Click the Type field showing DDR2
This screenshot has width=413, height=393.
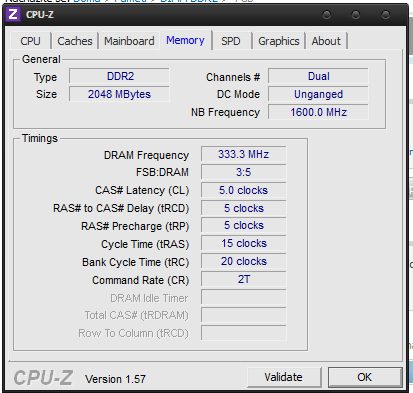click(x=119, y=76)
